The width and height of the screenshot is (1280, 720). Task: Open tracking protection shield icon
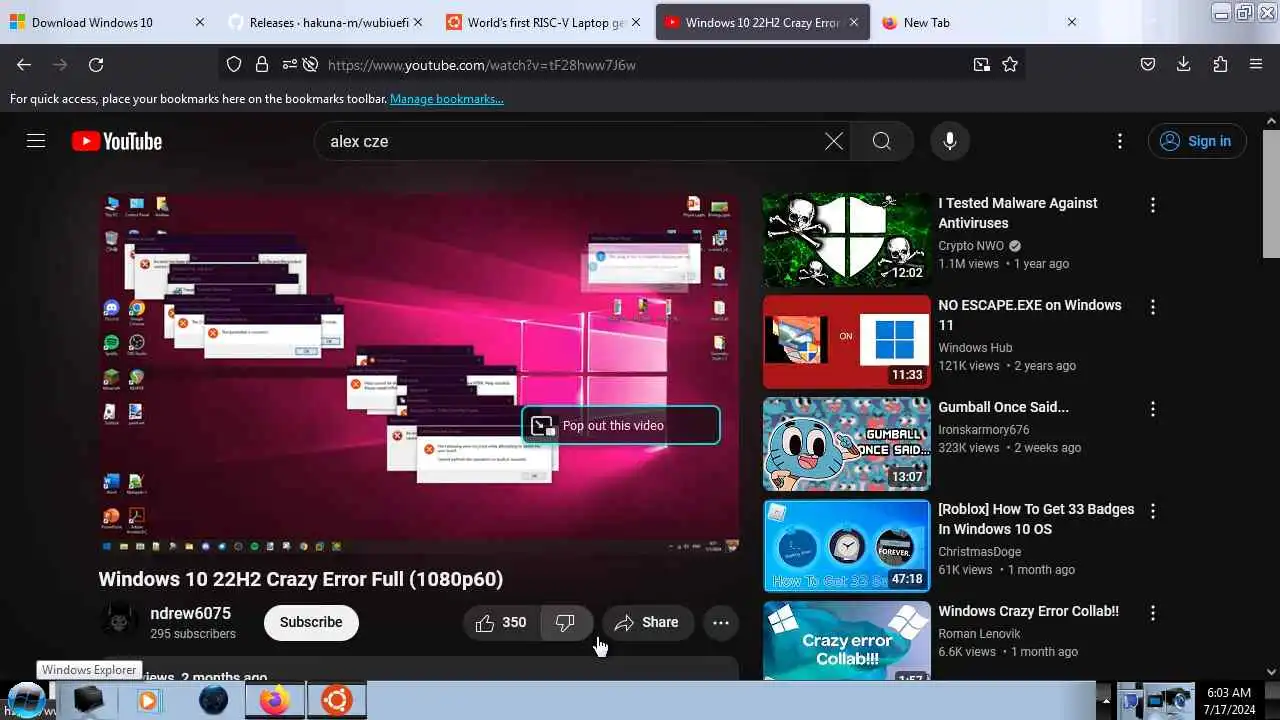point(234,64)
